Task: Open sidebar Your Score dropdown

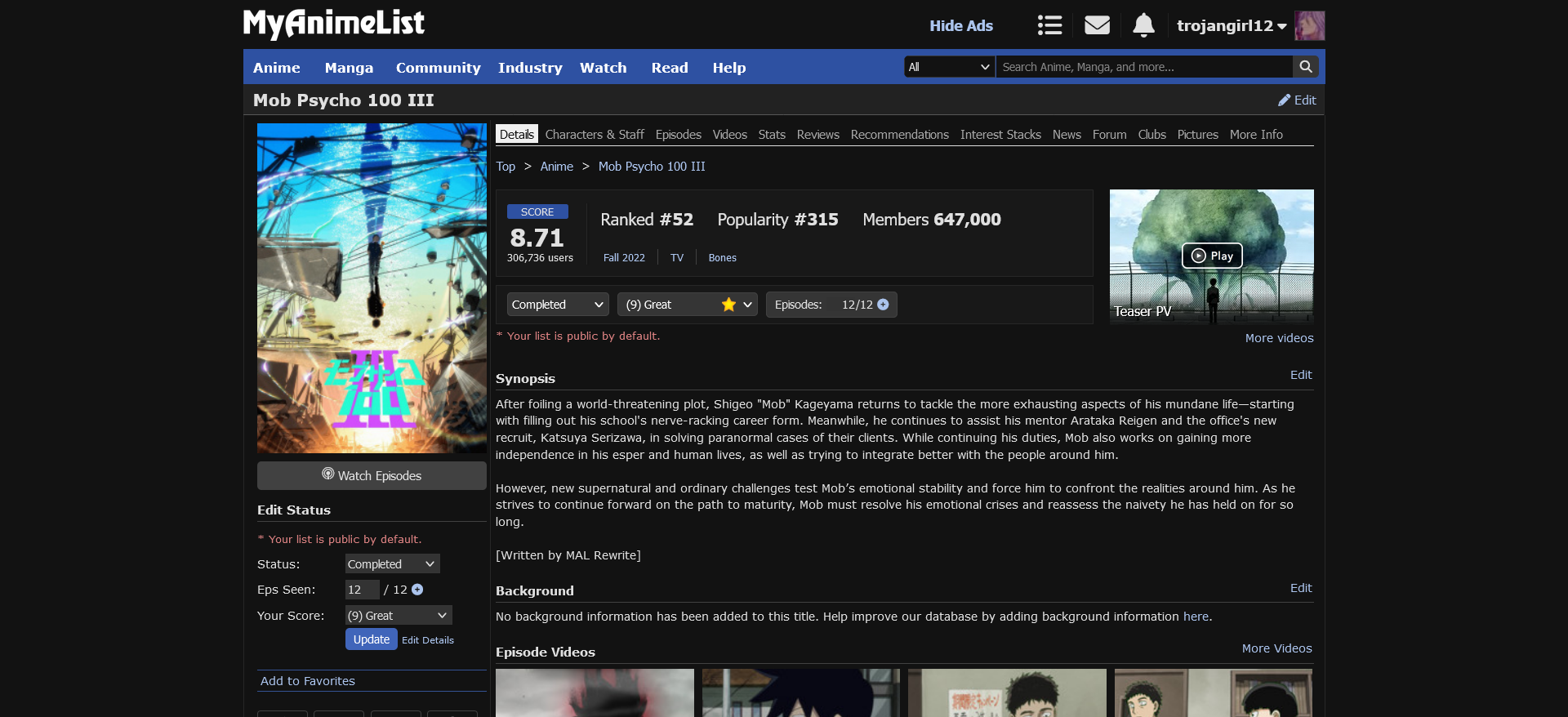Action: coord(399,616)
